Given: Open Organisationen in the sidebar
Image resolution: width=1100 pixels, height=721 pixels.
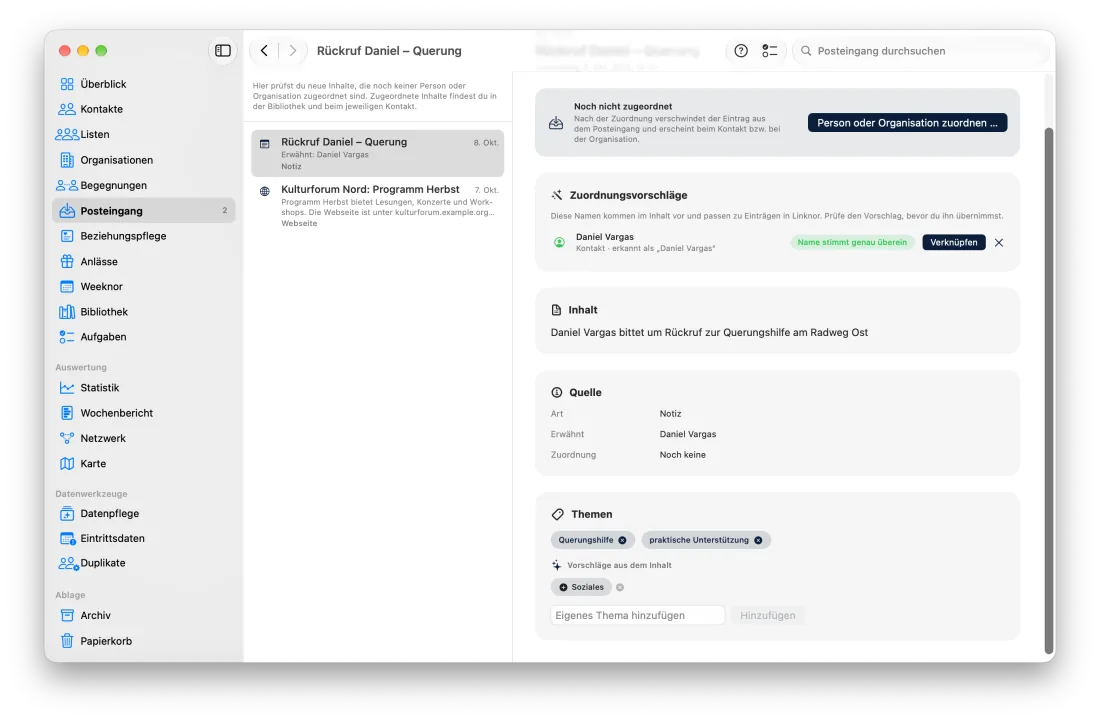Looking at the screenshot, I should pyautogui.click(x=143, y=160).
